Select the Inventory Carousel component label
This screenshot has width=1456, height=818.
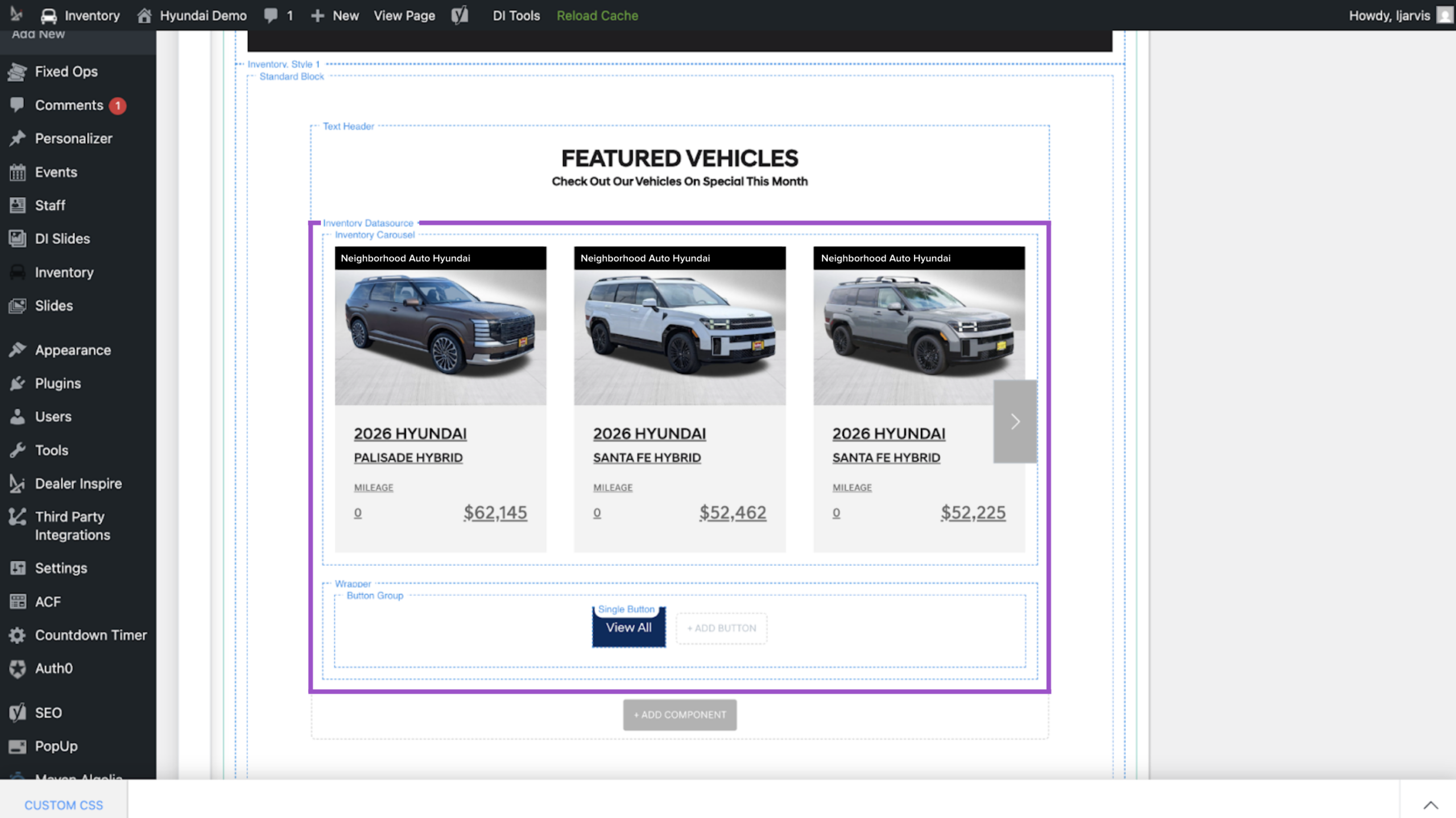point(375,235)
